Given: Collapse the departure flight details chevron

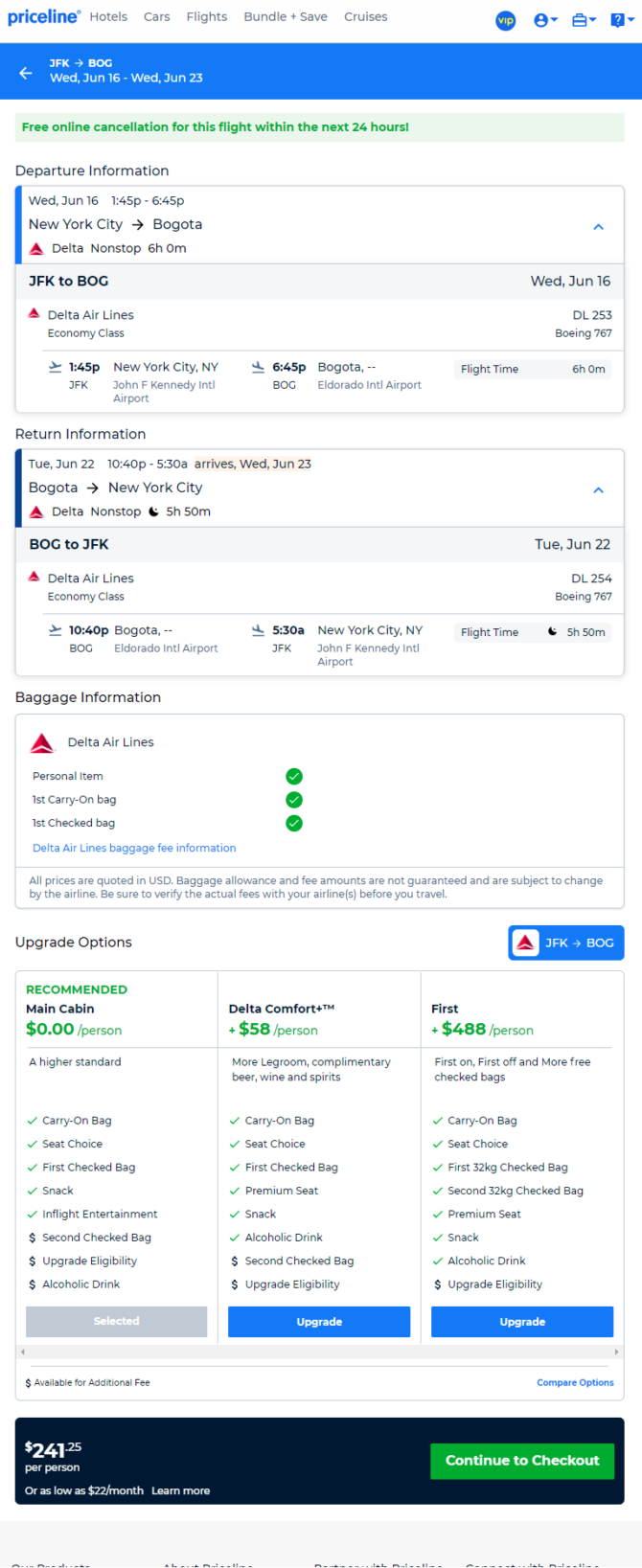Looking at the screenshot, I should click(598, 227).
